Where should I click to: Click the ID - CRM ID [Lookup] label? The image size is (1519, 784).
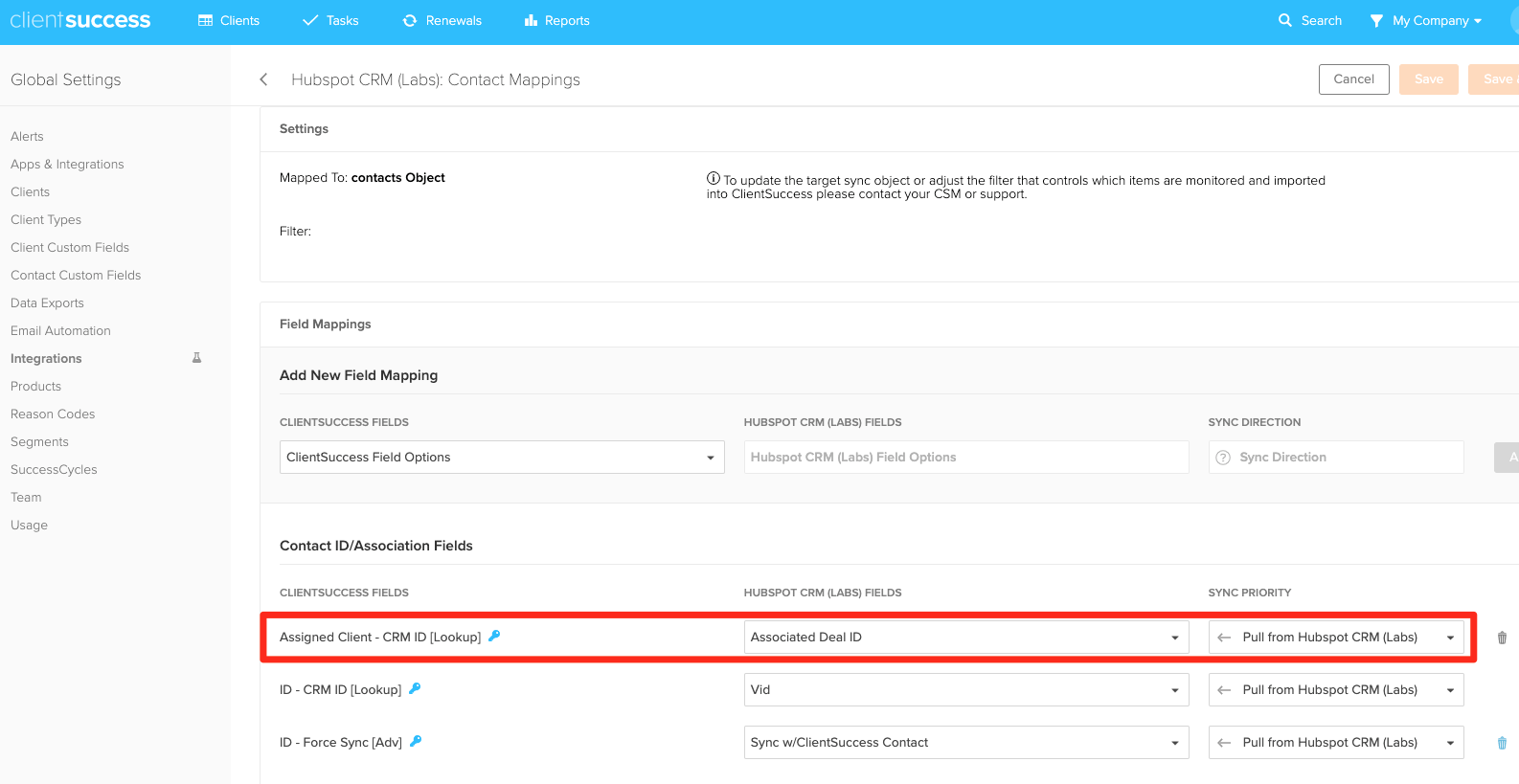(x=340, y=690)
